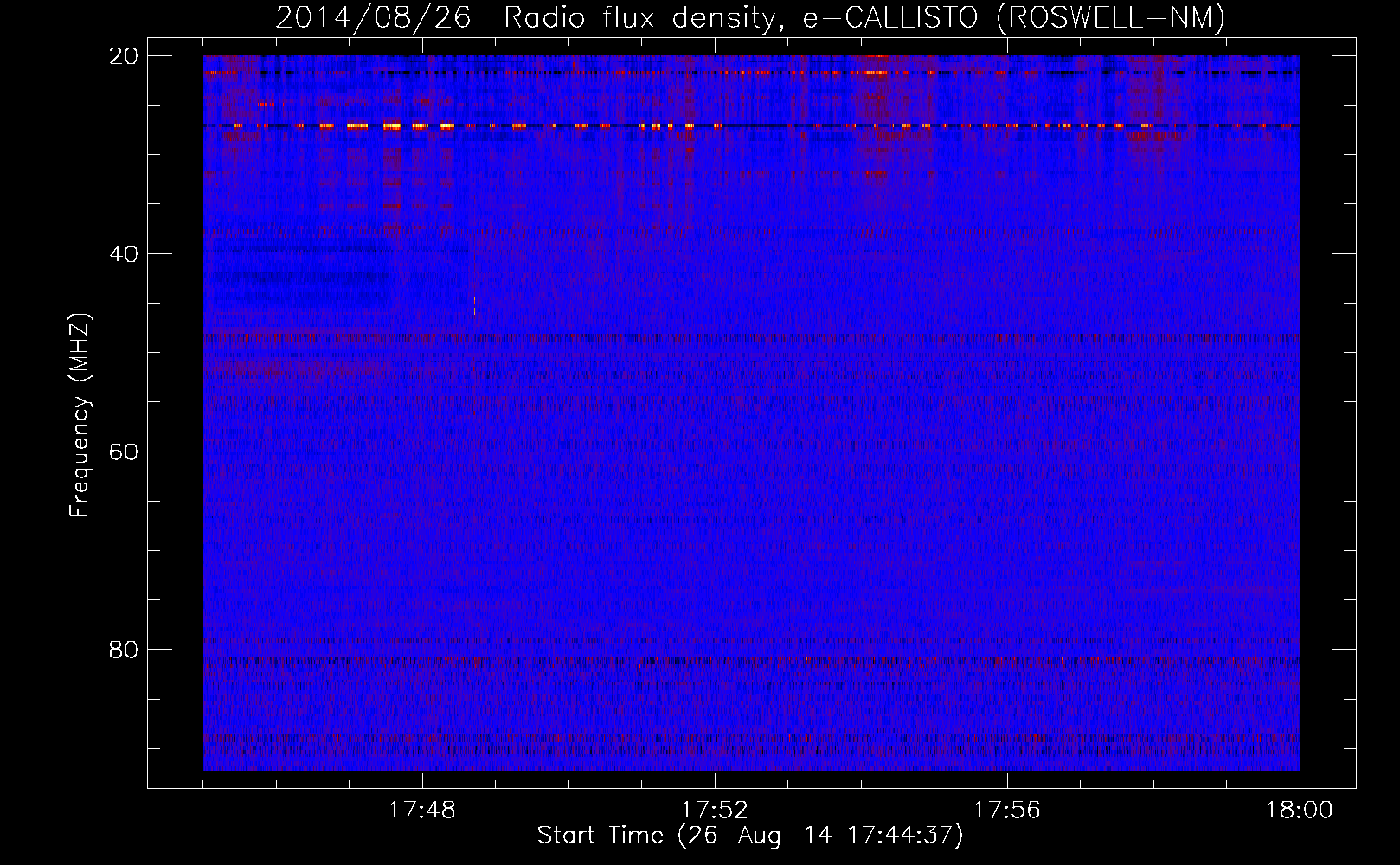Click the 17:48 time tick label
Image resolution: width=1400 pixels, height=865 pixels.
(422, 811)
